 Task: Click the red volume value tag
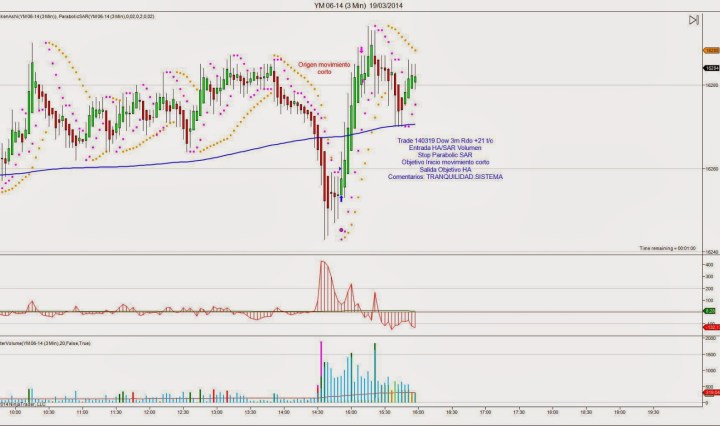coord(710,395)
